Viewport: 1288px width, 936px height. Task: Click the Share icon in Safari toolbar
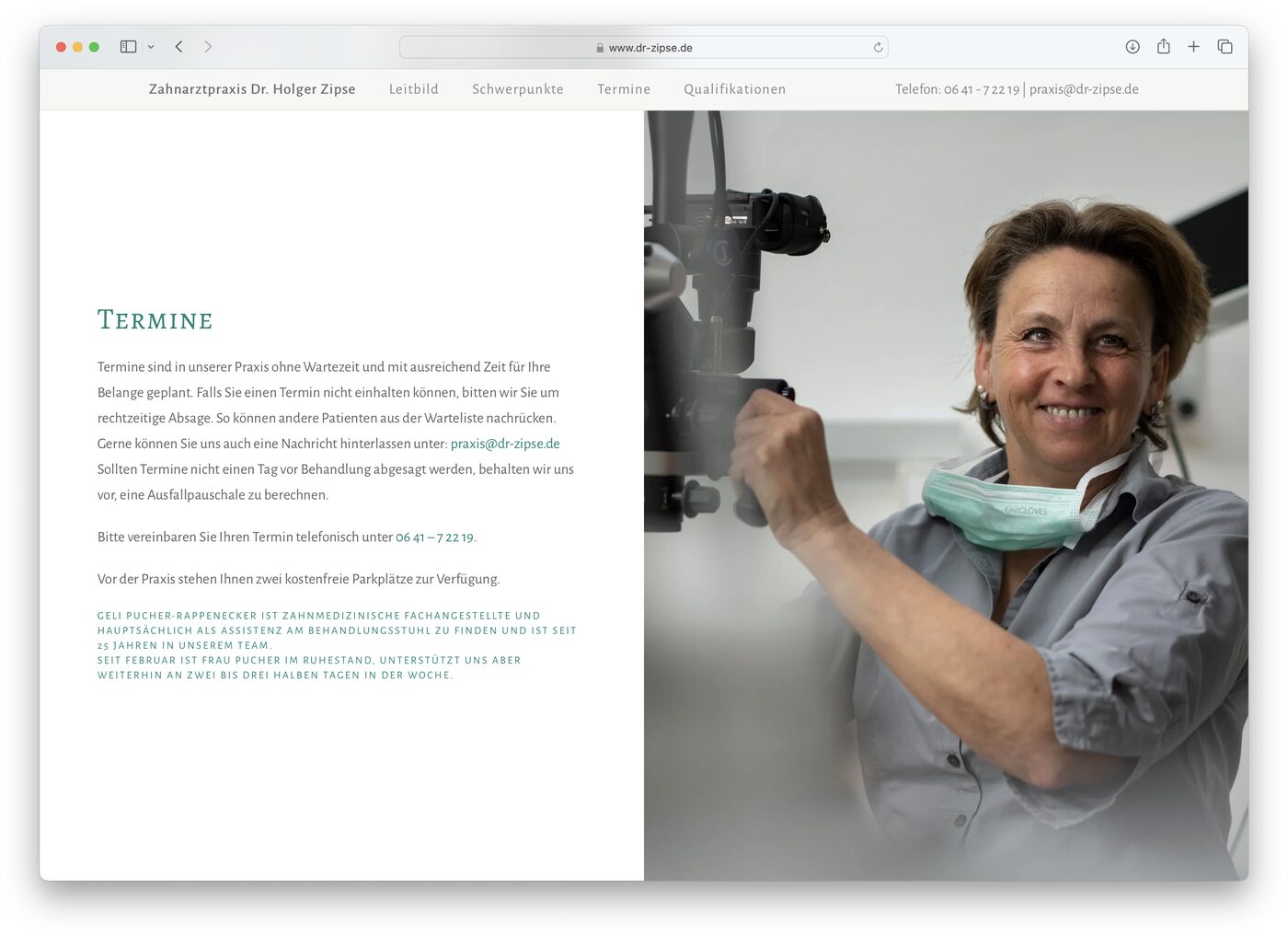tap(1164, 46)
